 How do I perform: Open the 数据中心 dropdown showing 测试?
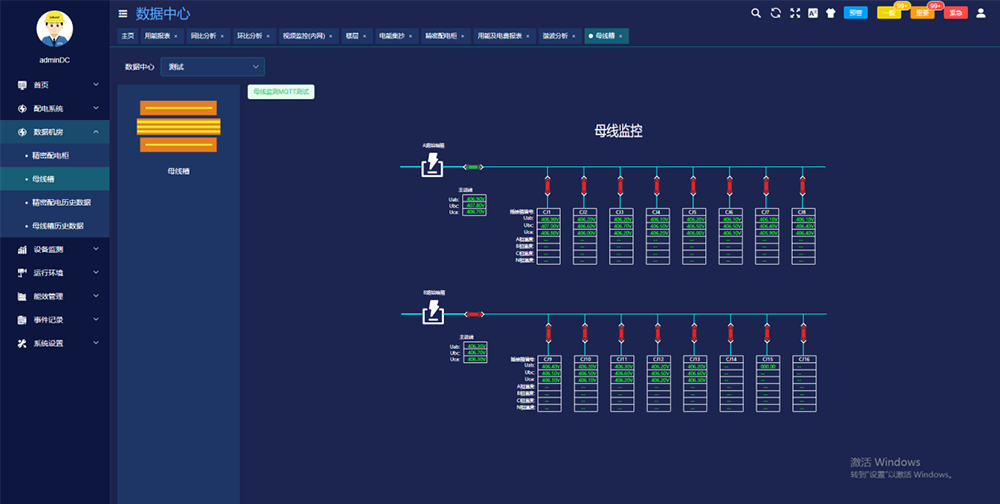tap(212, 67)
